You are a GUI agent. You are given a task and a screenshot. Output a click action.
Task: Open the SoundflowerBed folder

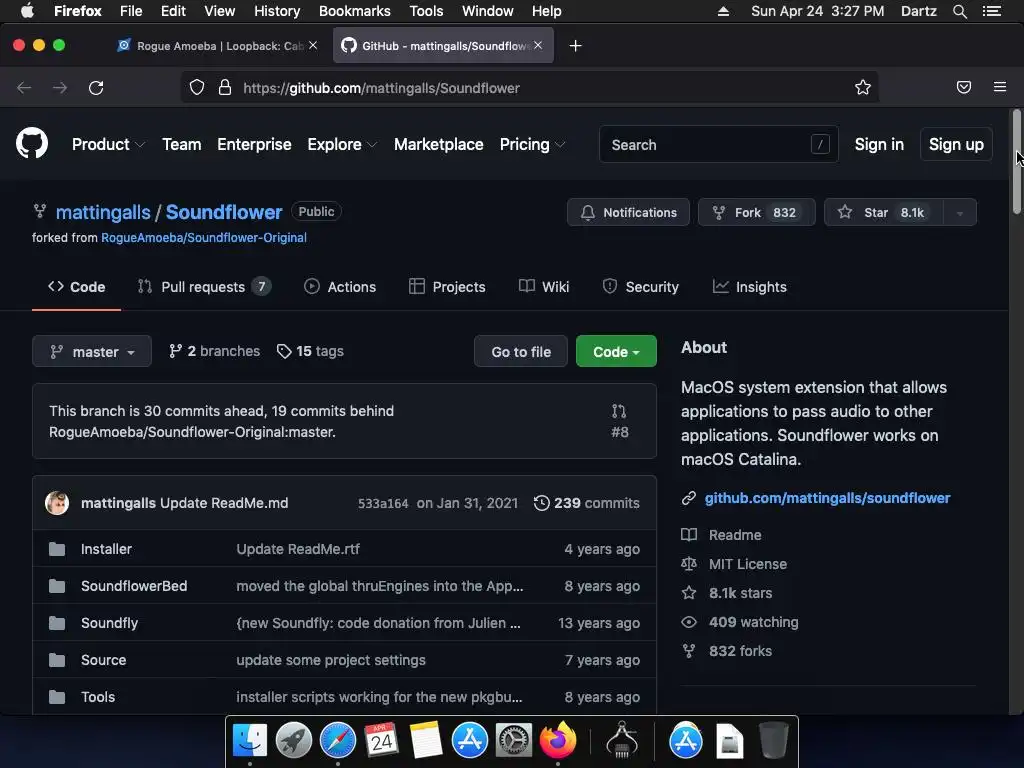pos(134,586)
